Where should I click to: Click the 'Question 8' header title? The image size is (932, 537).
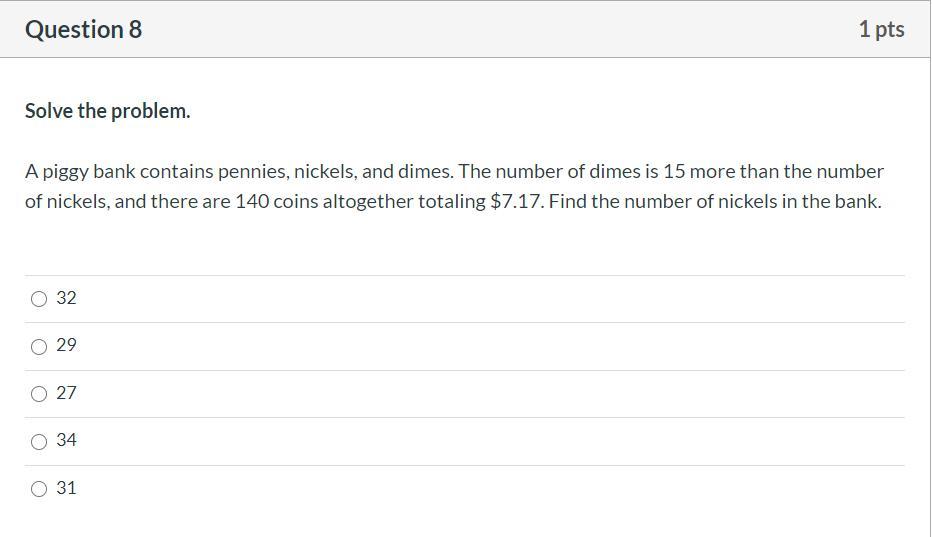pos(83,30)
